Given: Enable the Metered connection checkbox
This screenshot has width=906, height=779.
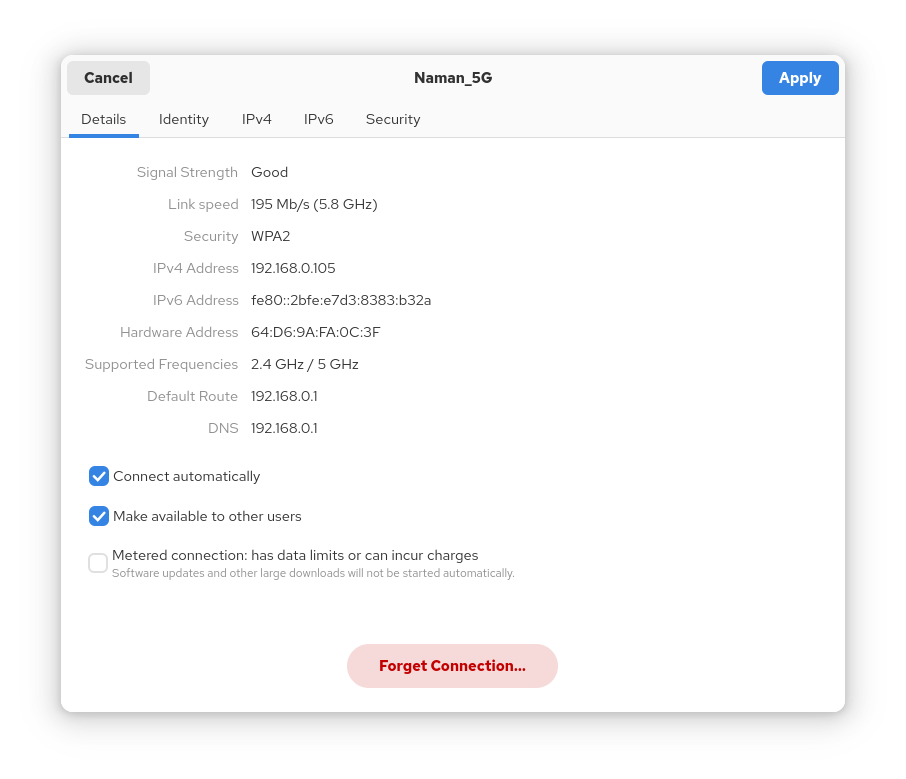Looking at the screenshot, I should [x=98, y=563].
